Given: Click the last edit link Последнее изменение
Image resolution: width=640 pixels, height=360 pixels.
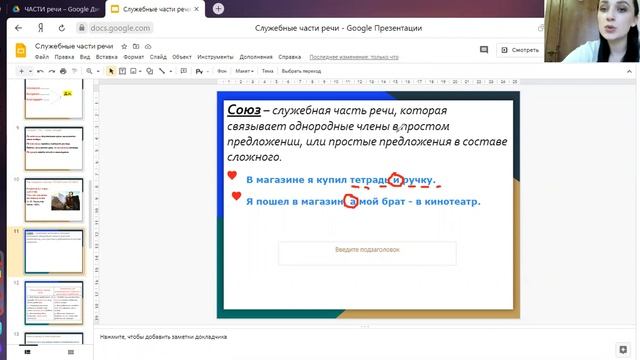Looking at the screenshot, I should [354, 57].
